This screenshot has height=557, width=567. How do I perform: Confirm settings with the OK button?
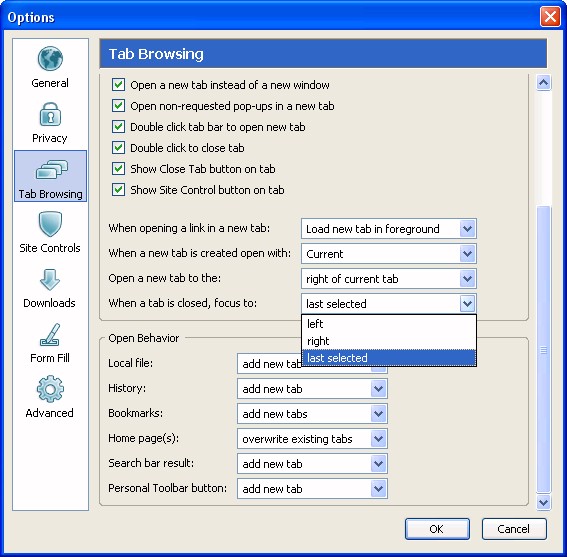click(437, 529)
